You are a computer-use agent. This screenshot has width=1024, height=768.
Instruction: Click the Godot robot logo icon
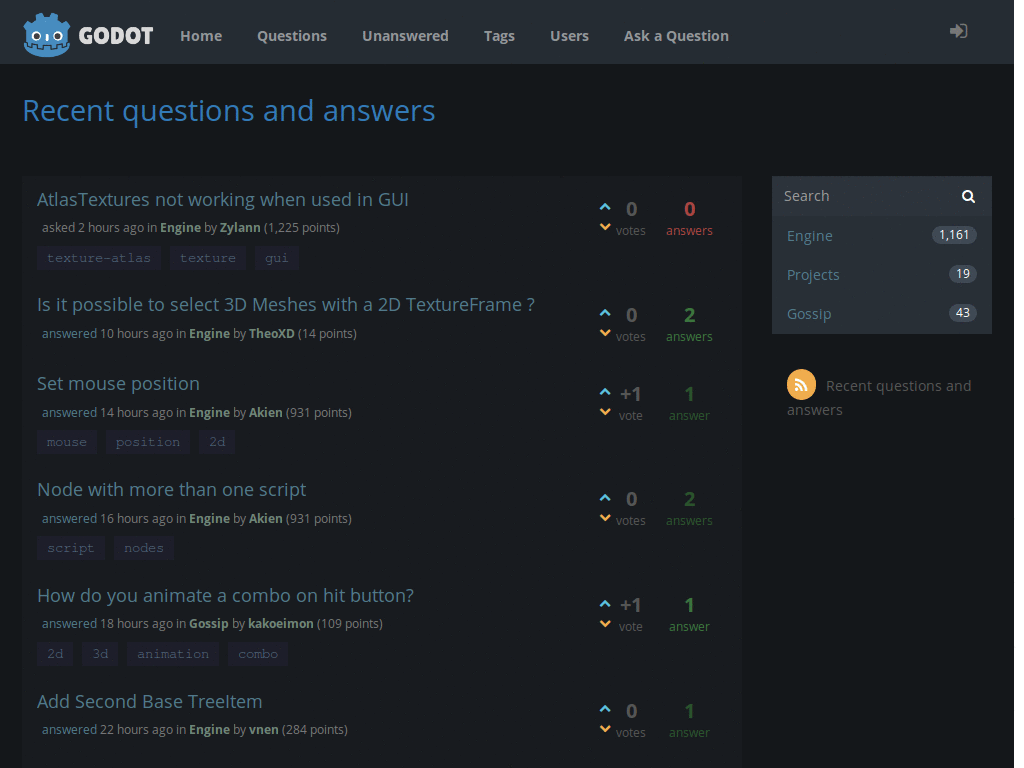point(46,35)
